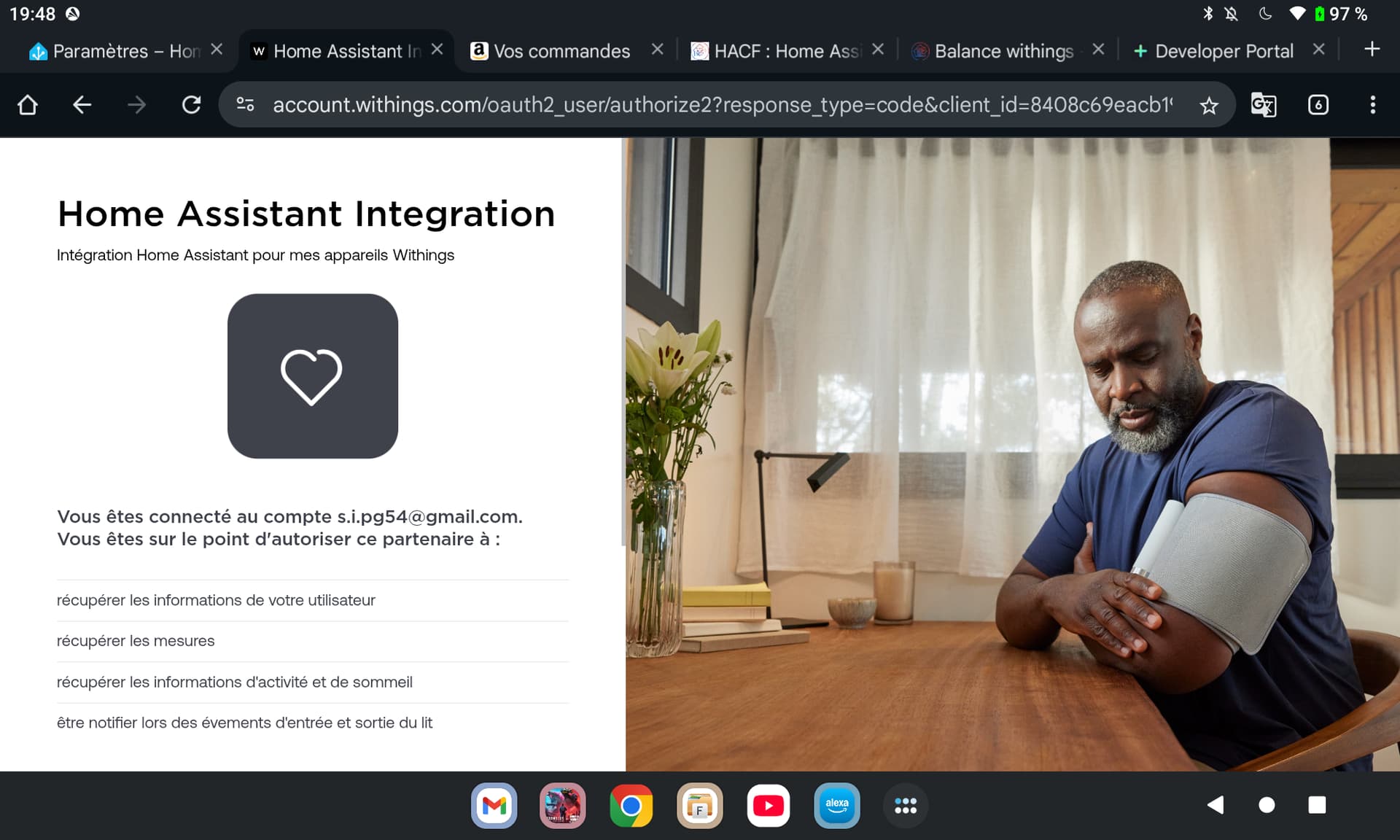Image resolution: width=1400 pixels, height=840 pixels.
Task: Launch Gmail from the taskbar
Action: 494,806
